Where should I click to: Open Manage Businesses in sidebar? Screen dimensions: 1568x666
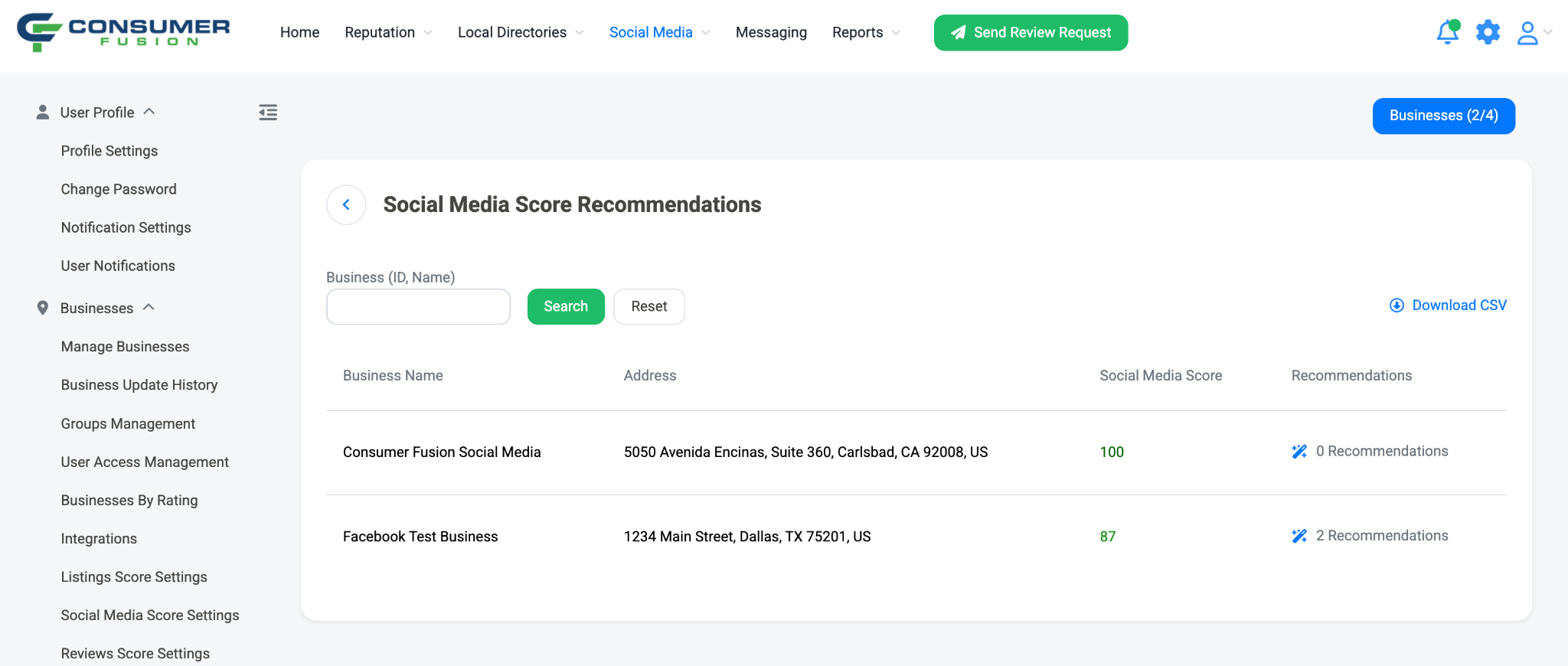[125, 347]
